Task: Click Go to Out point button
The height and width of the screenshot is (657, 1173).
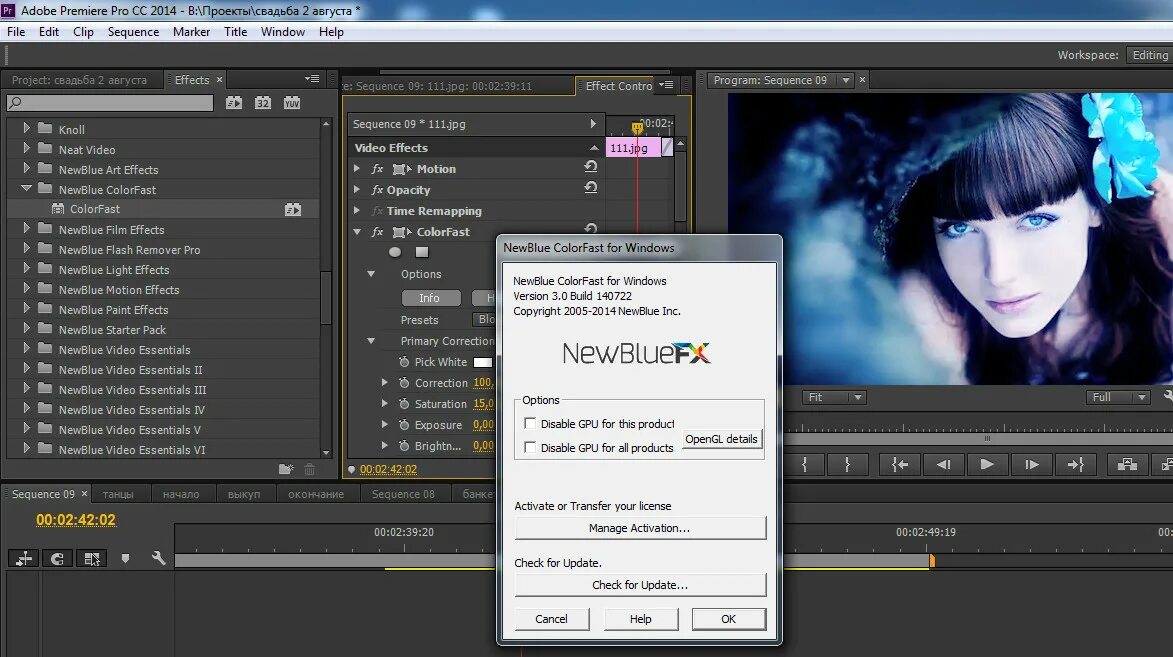Action: coord(1075,465)
